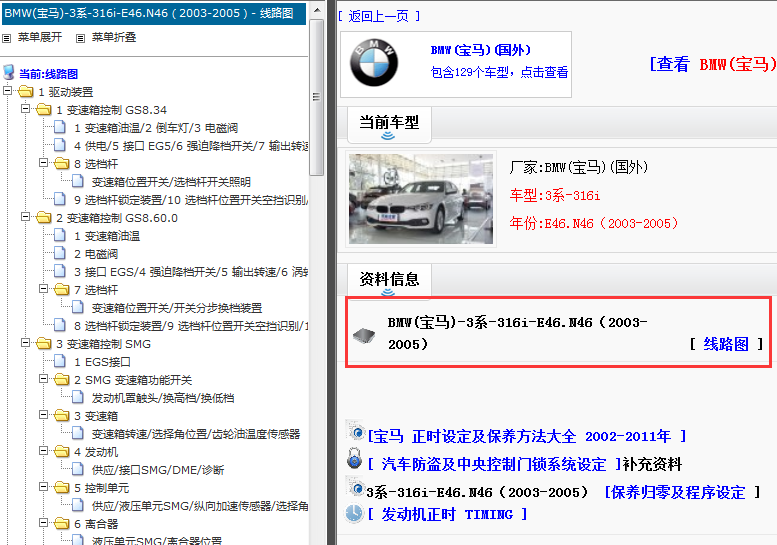Click the icon before 宝马 正时设定及保养方法大全
The width and height of the screenshot is (777, 545).
tap(355, 431)
